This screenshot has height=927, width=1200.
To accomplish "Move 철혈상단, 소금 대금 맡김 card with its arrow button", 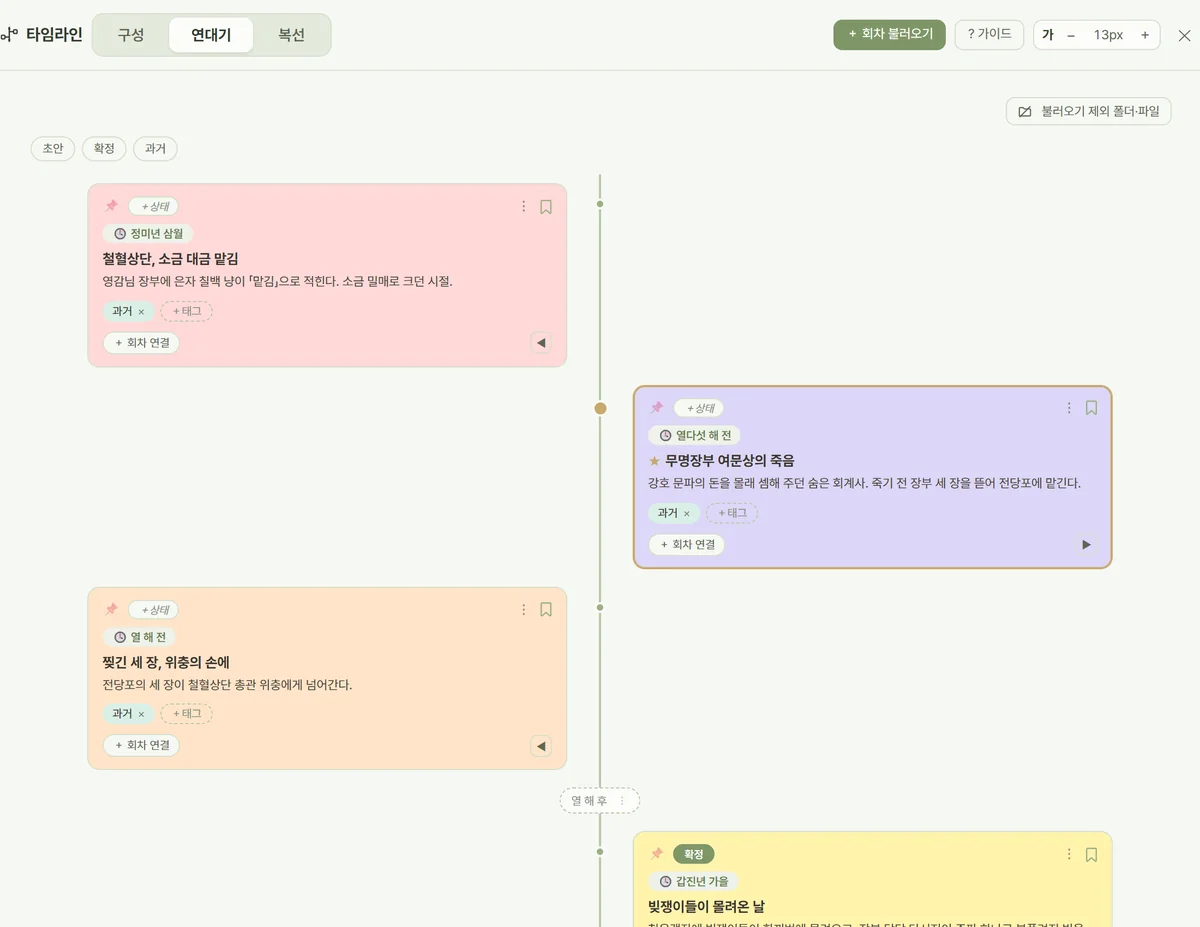I will click(x=541, y=343).
